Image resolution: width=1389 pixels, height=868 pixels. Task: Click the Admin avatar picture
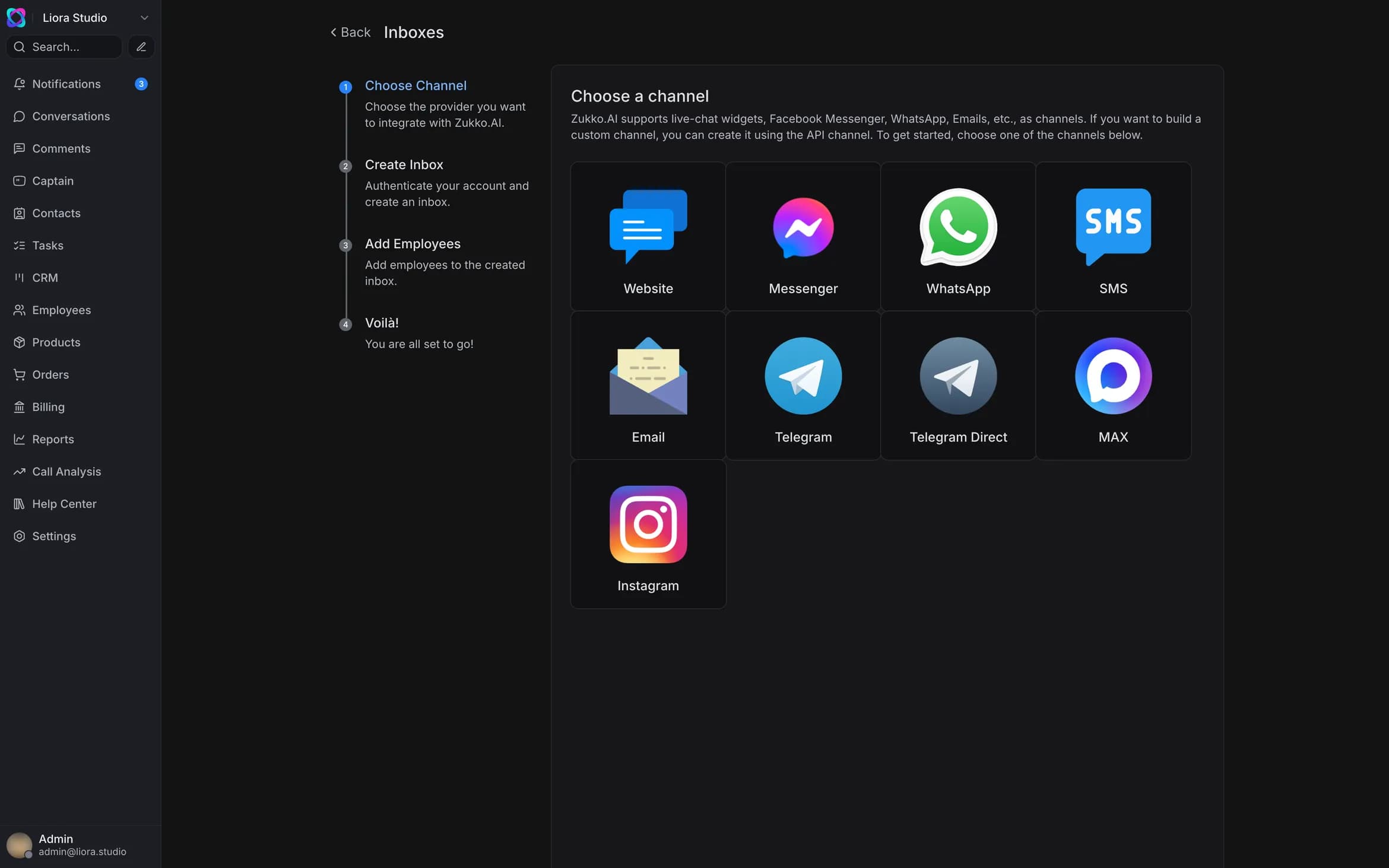click(x=19, y=845)
